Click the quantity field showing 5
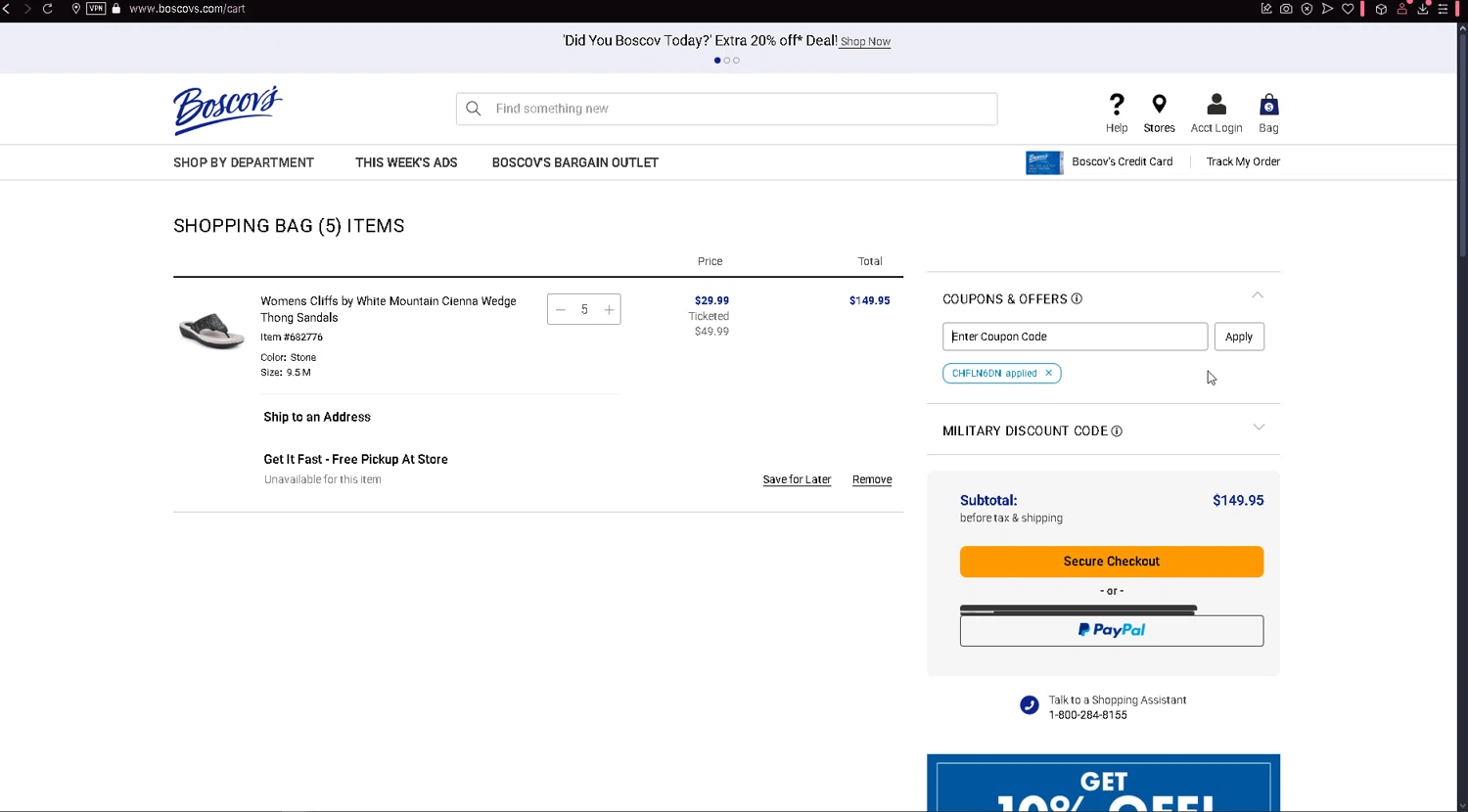 (x=584, y=310)
